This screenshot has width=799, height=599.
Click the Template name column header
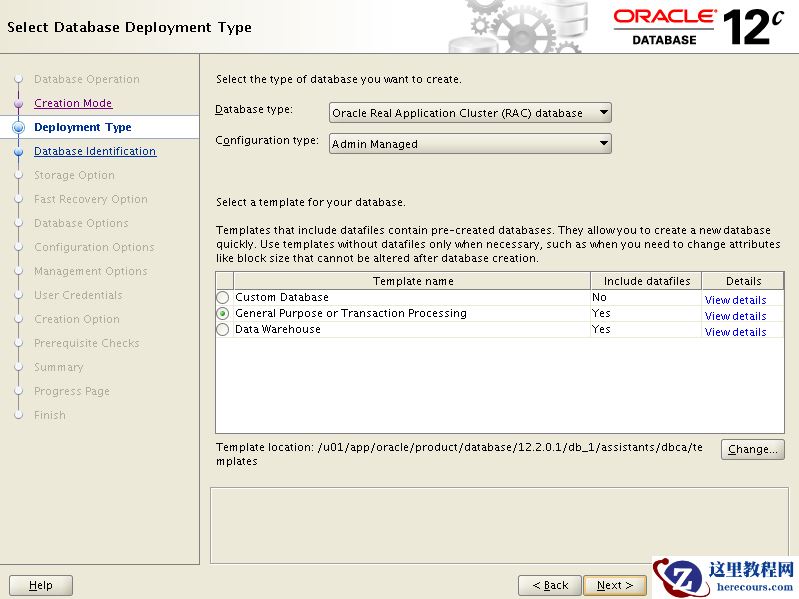tap(412, 281)
